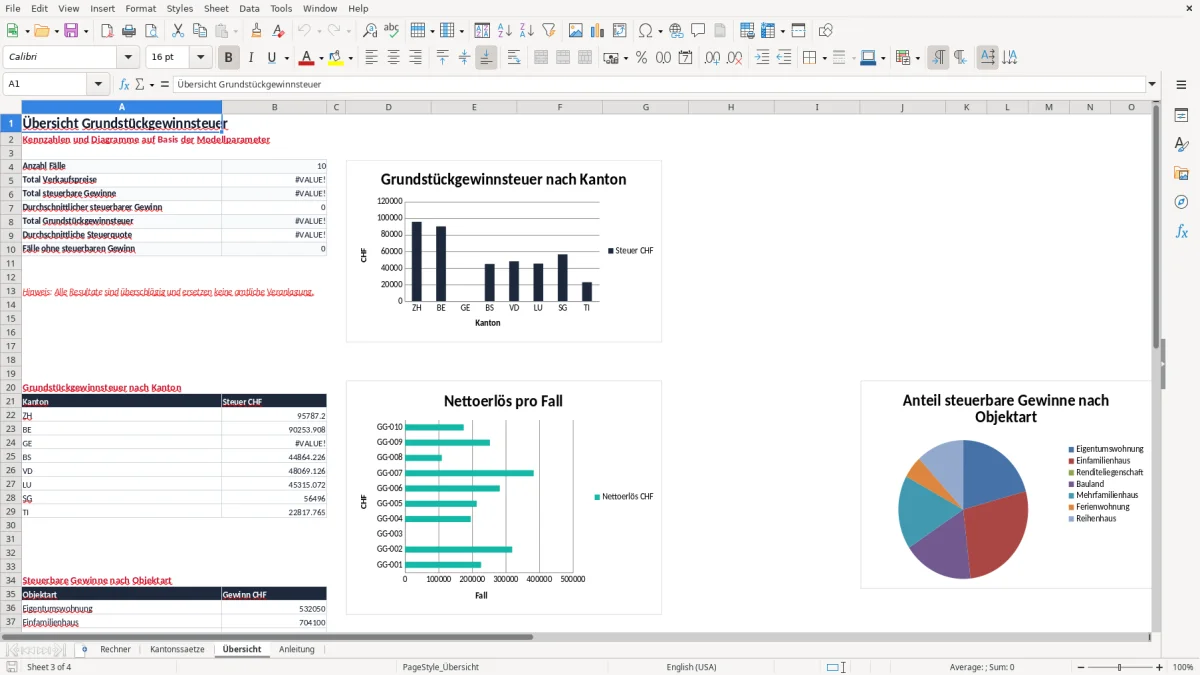Click the Insert Chart icon
1200x675 pixels.
coord(597,31)
